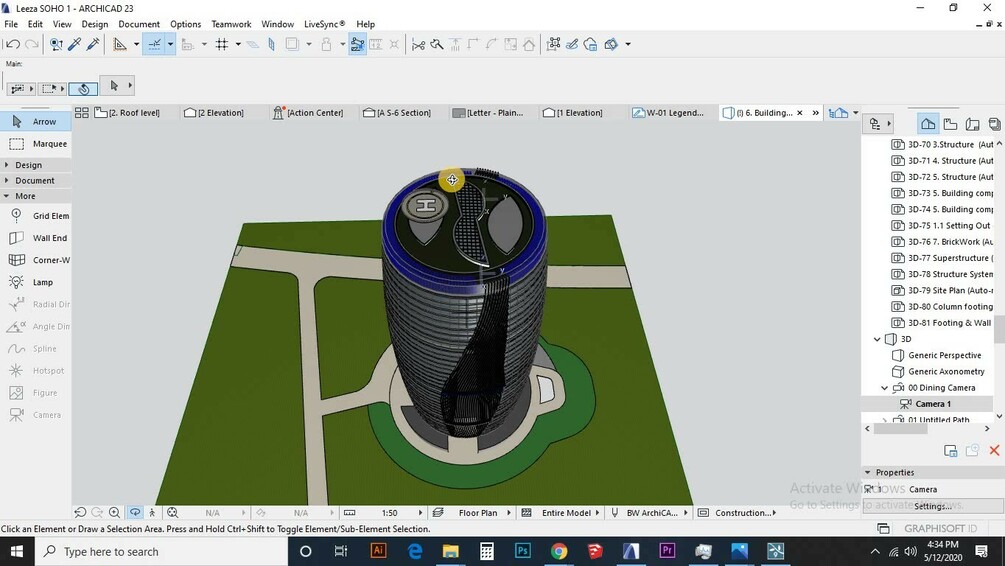The image size is (1005, 566).
Task: Open the Options menu
Action: coord(185,24)
